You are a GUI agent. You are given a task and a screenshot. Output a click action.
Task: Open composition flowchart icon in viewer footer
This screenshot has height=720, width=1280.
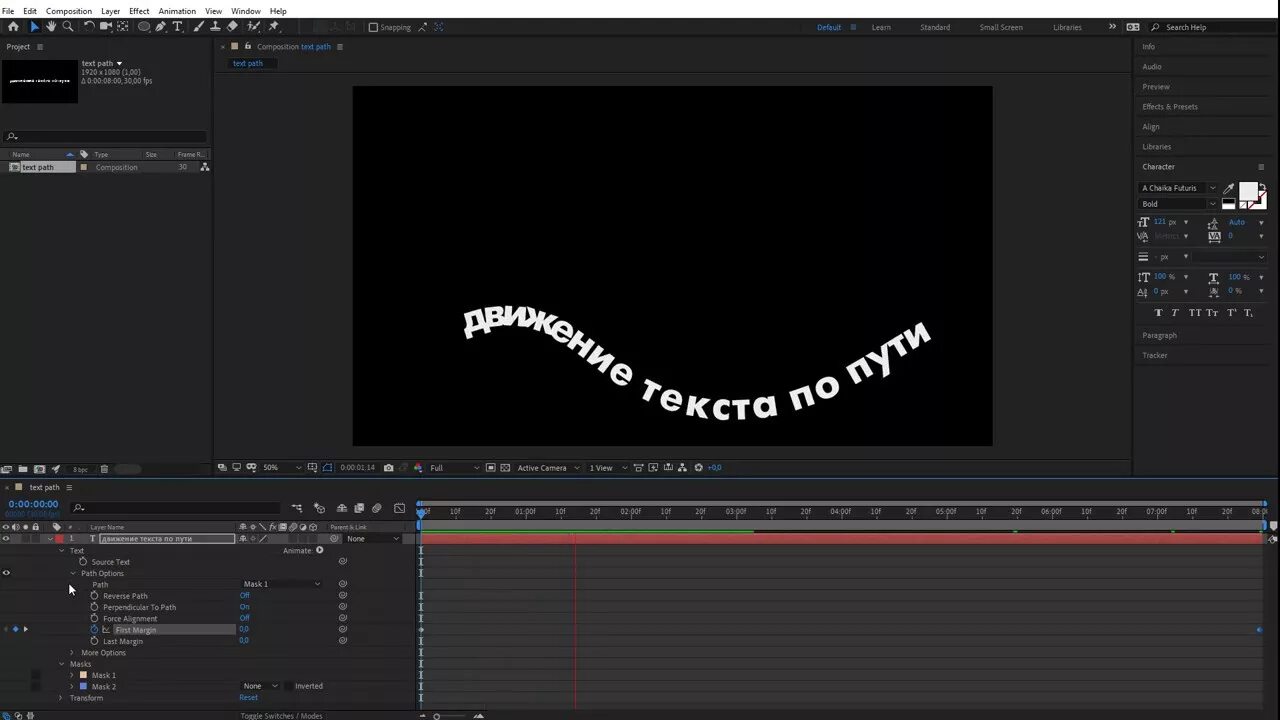click(x=682, y=468)
